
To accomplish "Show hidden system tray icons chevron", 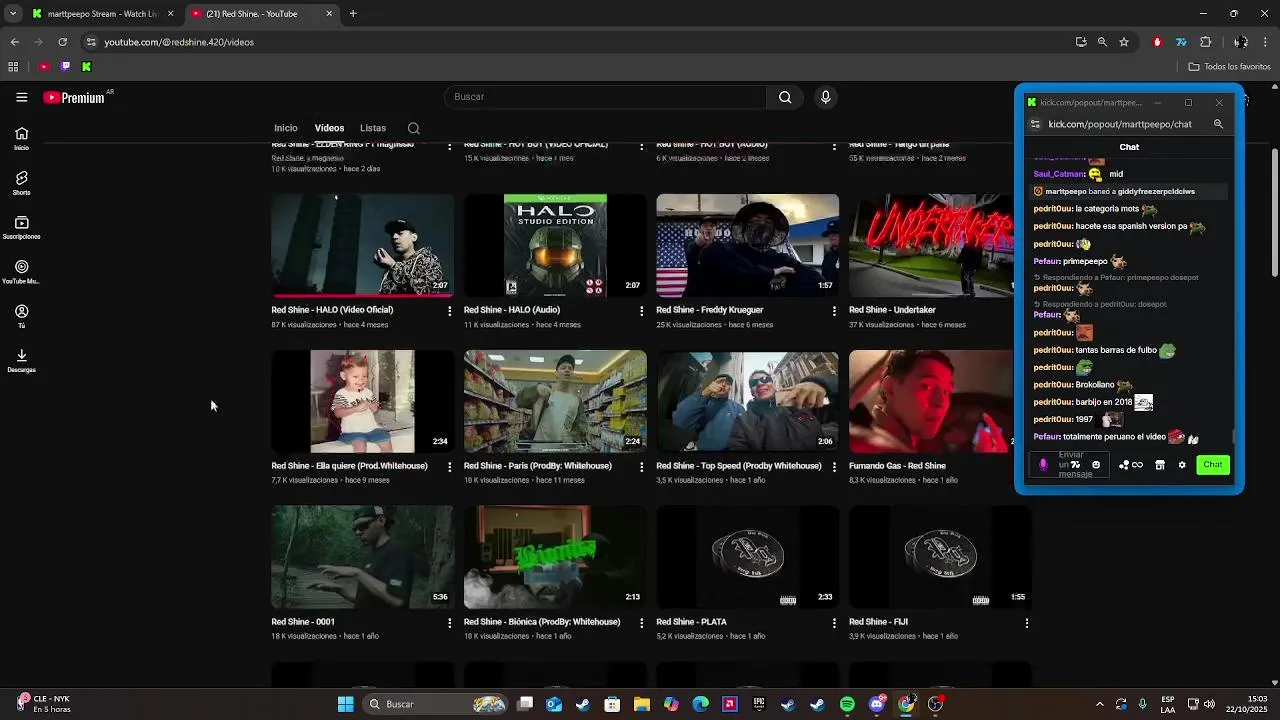I will click(1100, 704).
